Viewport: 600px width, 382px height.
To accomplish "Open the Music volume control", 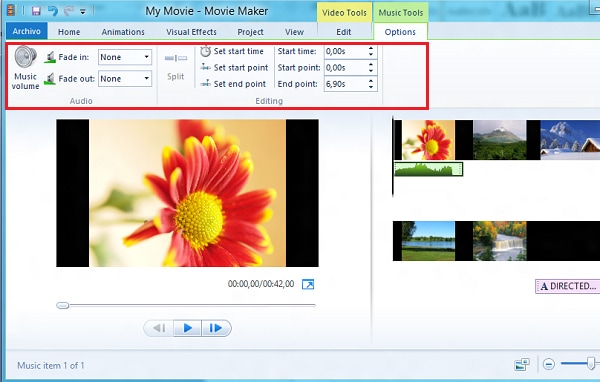I will pyautogui.click(x=25, y=68).
